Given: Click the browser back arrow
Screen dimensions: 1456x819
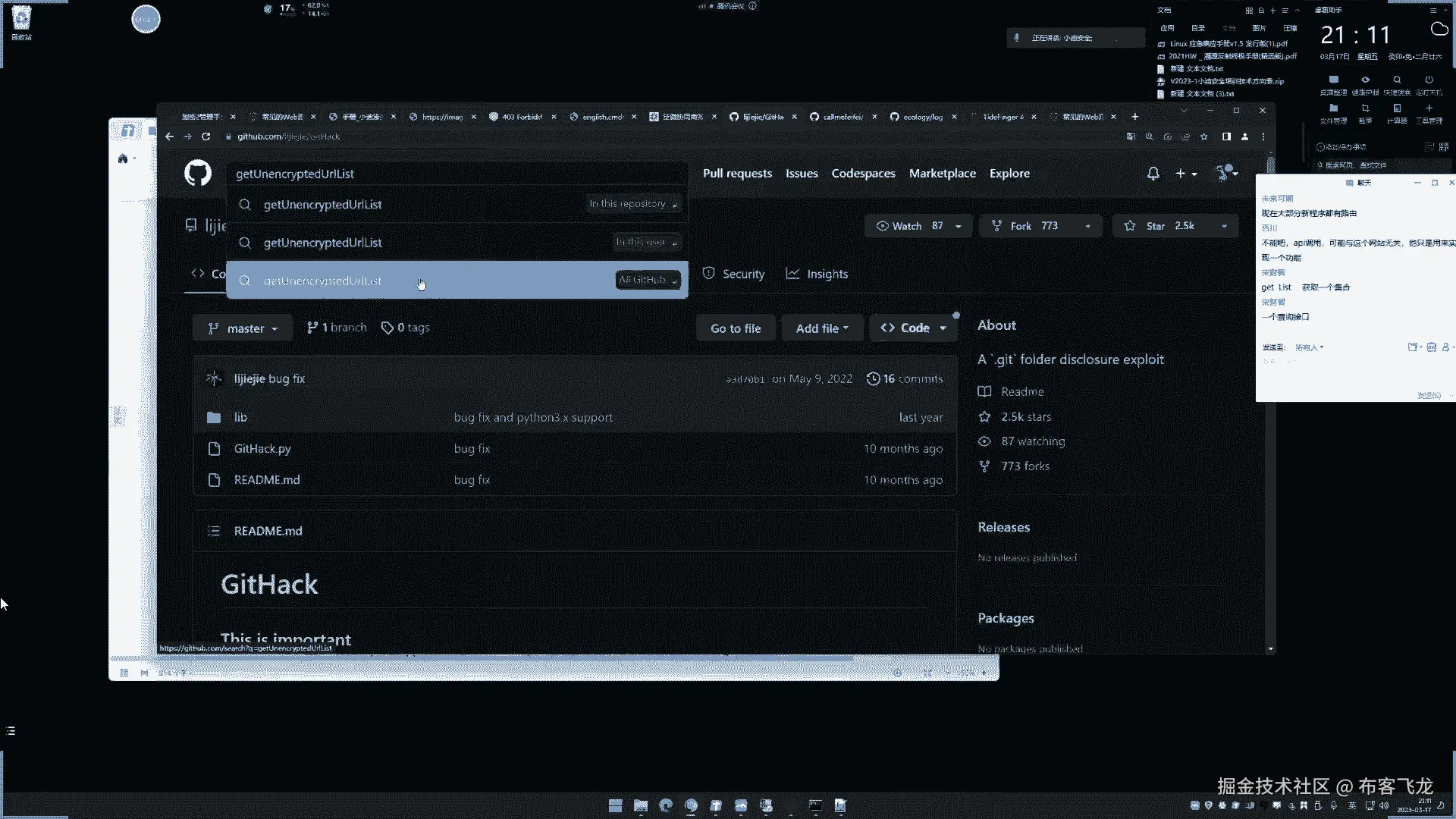Looking at the screenshot, I should [169, 136].
